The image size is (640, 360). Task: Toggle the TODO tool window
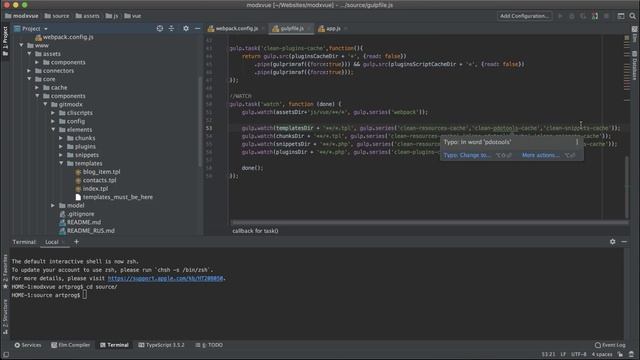click(x=209, y=345)
